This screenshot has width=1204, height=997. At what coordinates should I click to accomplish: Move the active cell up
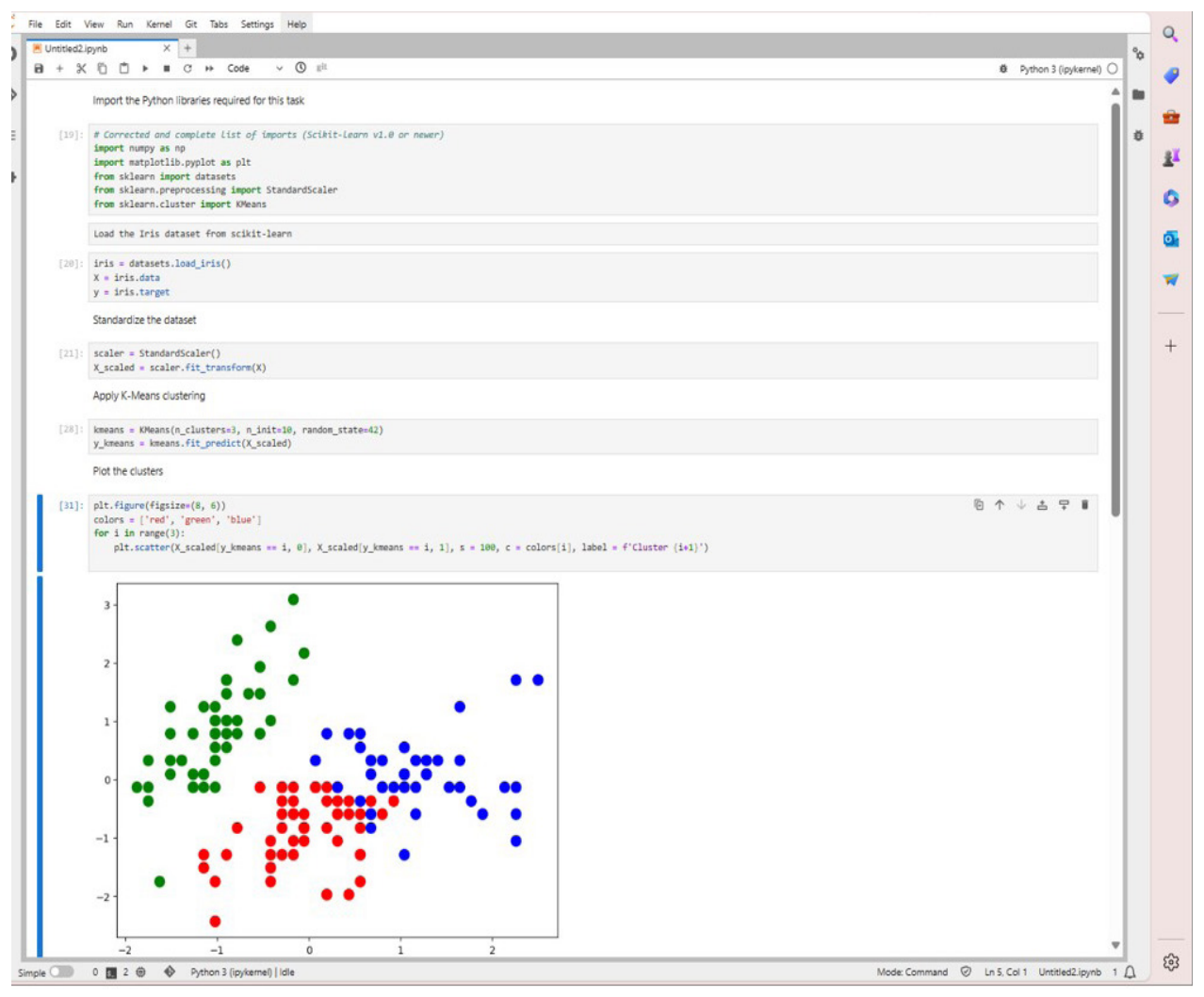1000,505
